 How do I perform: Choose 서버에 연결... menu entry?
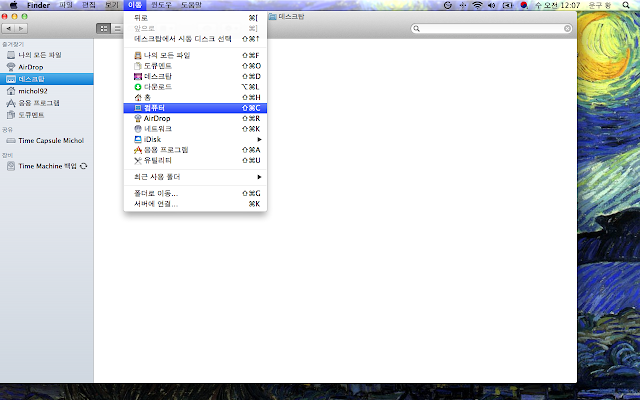tap(195, 204)
